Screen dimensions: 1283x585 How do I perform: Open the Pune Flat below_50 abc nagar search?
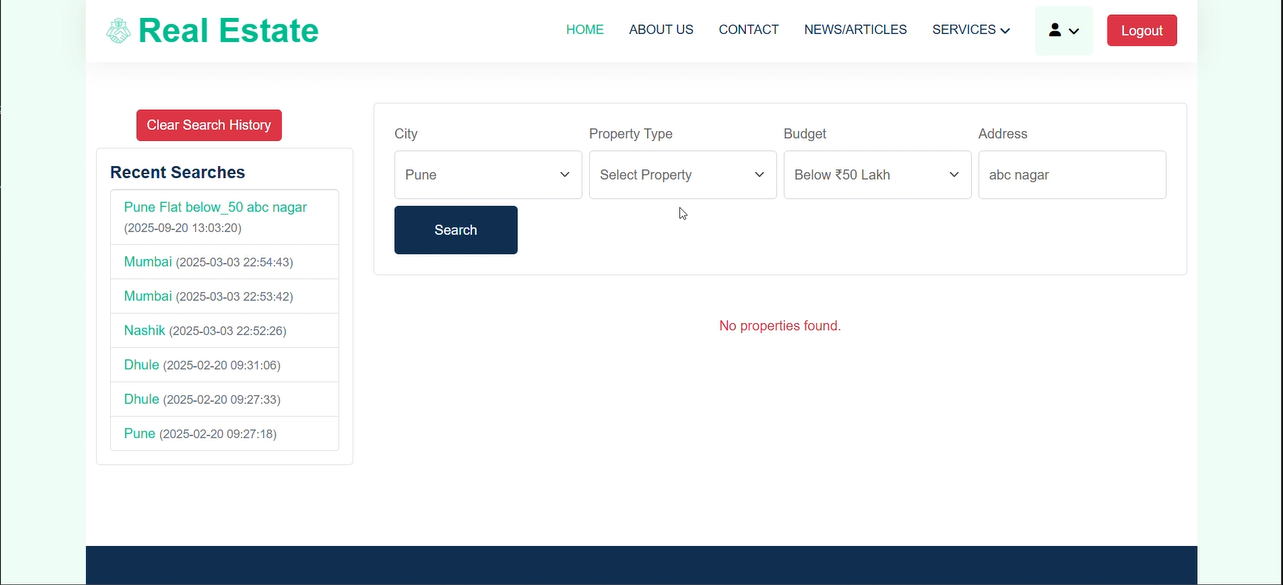[215, 207]
